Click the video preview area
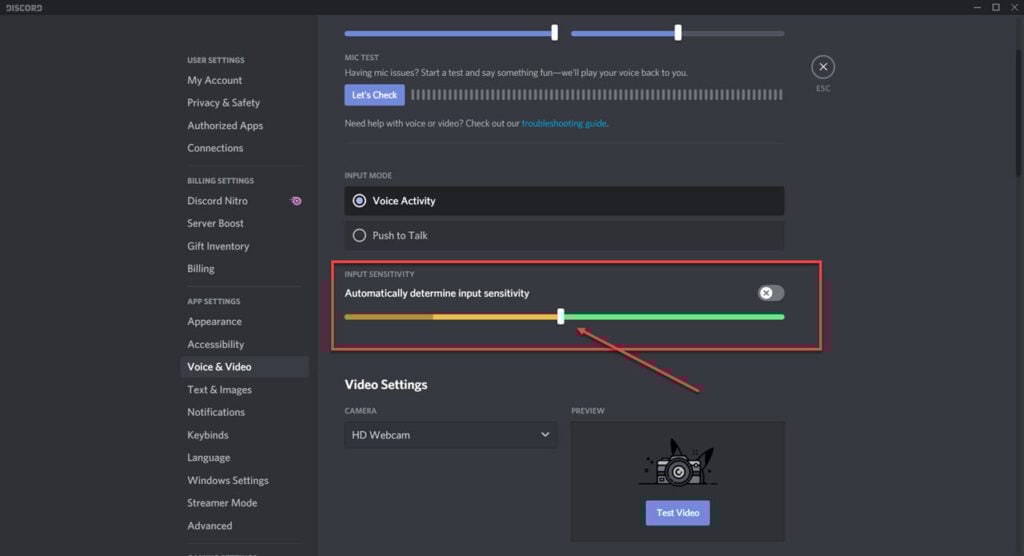The width and height of the screenshot is (1024, 556). (678, 482)
